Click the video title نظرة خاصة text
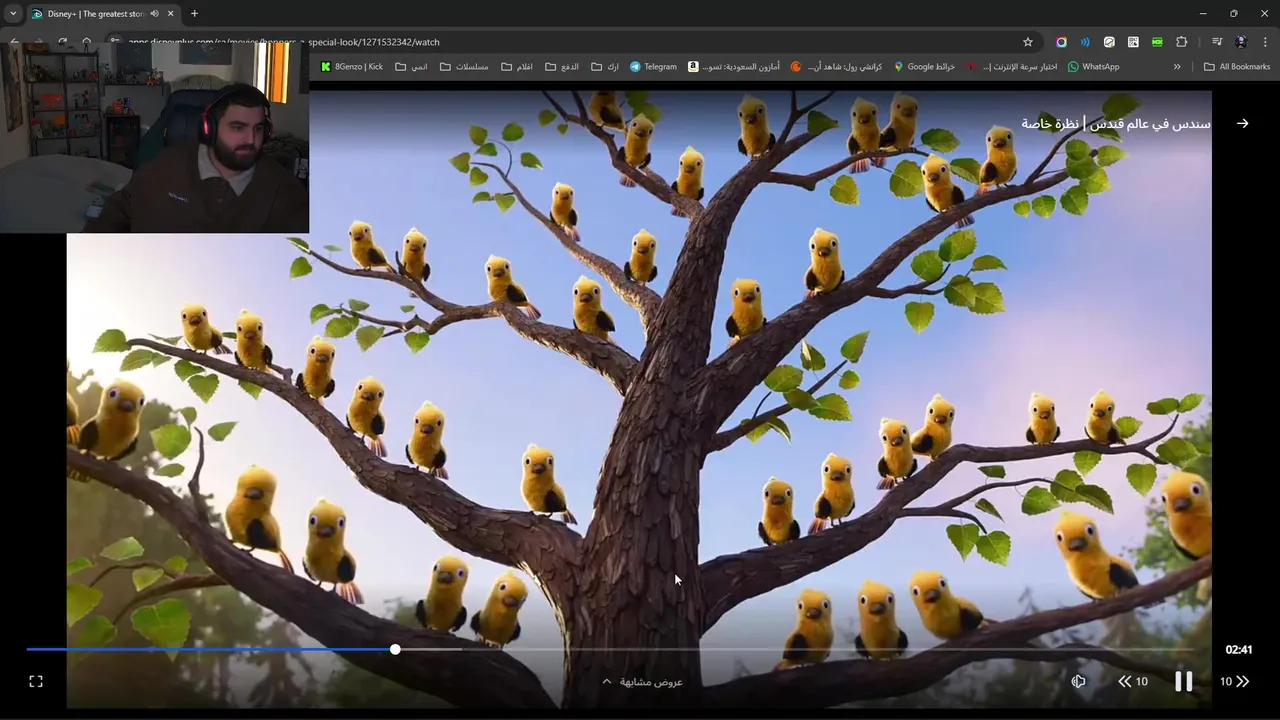The height and width of the screenshot is (720, 1280). 1049,124
